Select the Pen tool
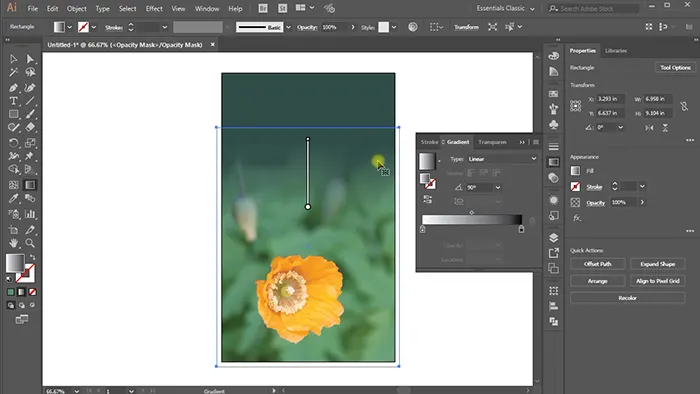The image size is (700, 394). (x=13, y=87)
